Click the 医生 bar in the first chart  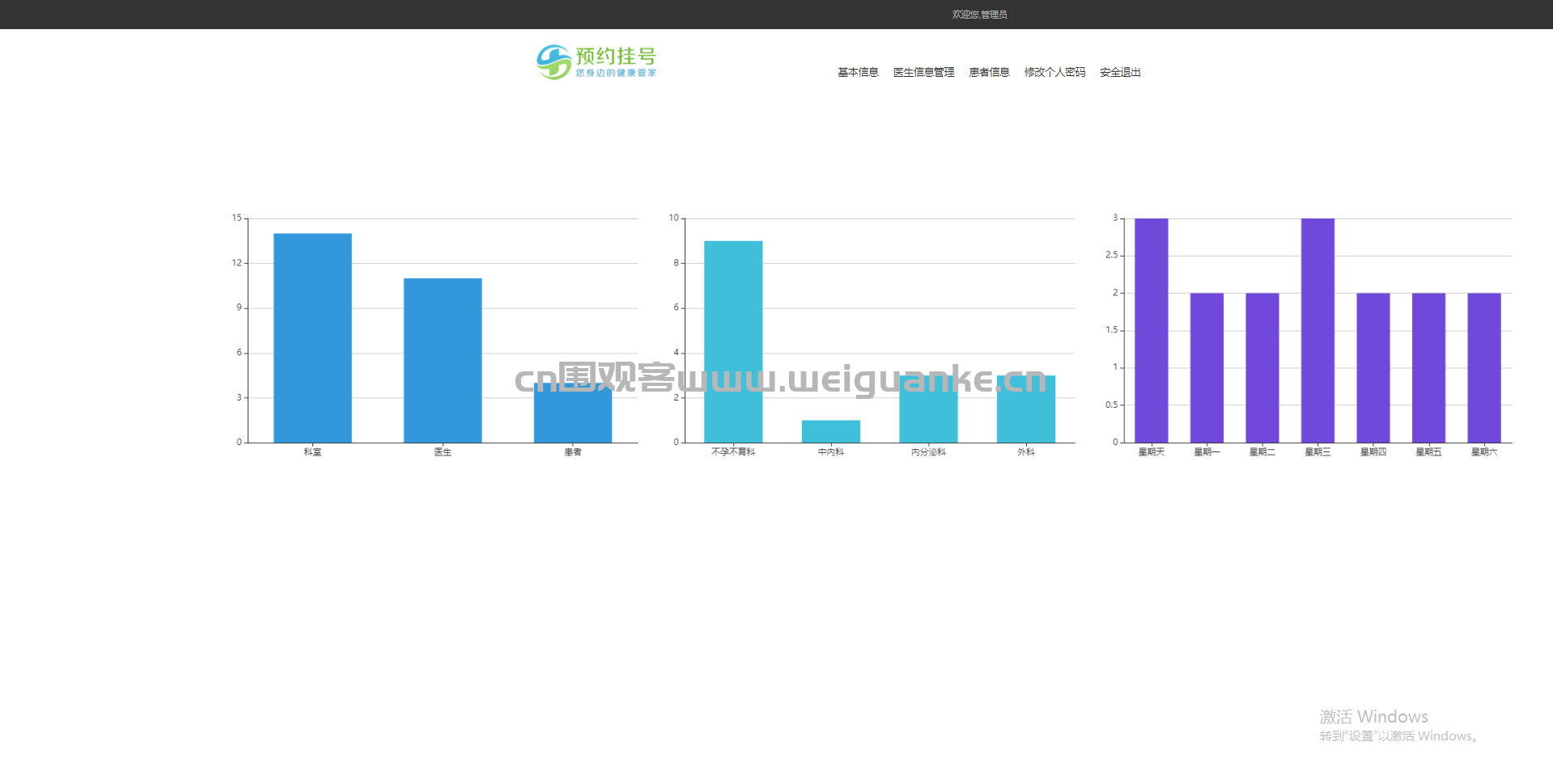[x=443, y=361]
